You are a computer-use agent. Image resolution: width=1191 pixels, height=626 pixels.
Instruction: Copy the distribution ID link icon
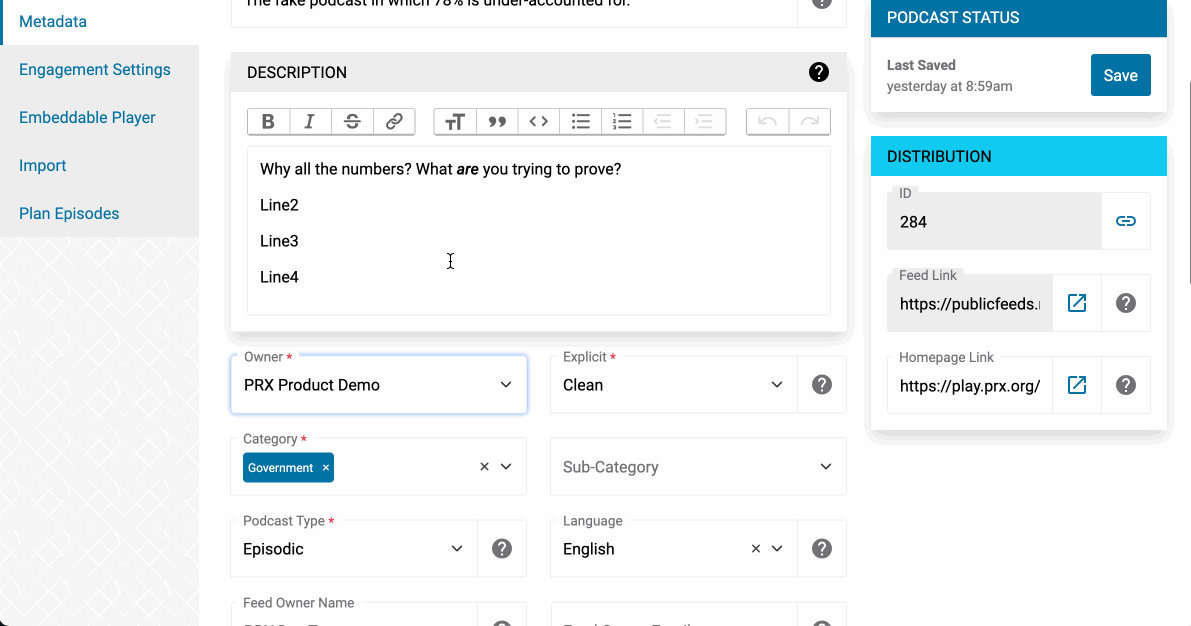point(1126,221)
